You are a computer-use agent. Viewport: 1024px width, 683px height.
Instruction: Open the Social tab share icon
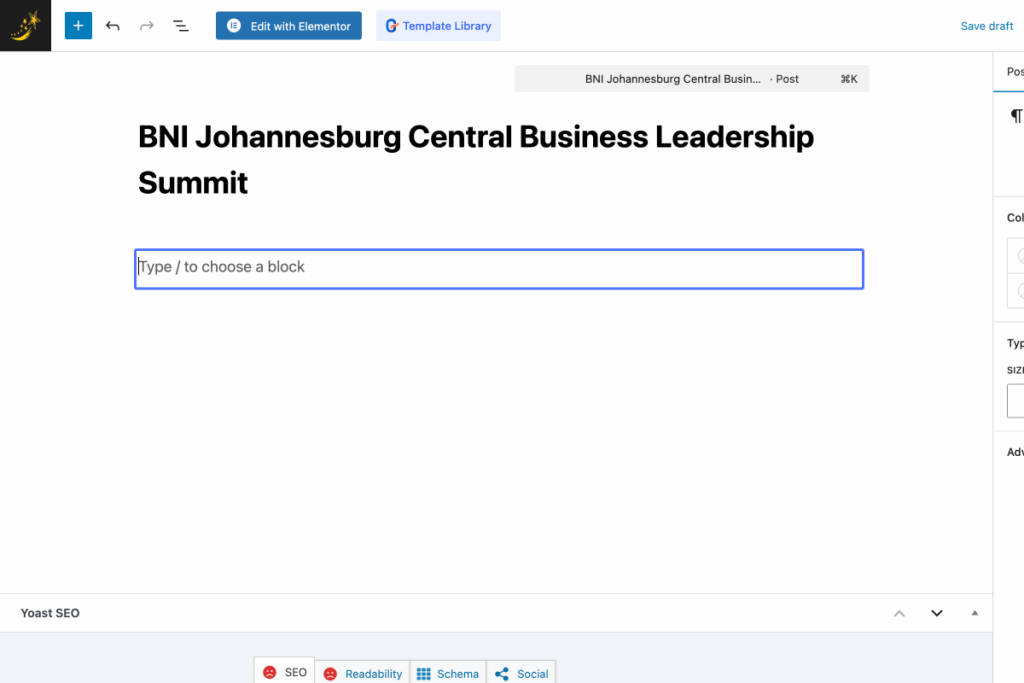point(502,674)
